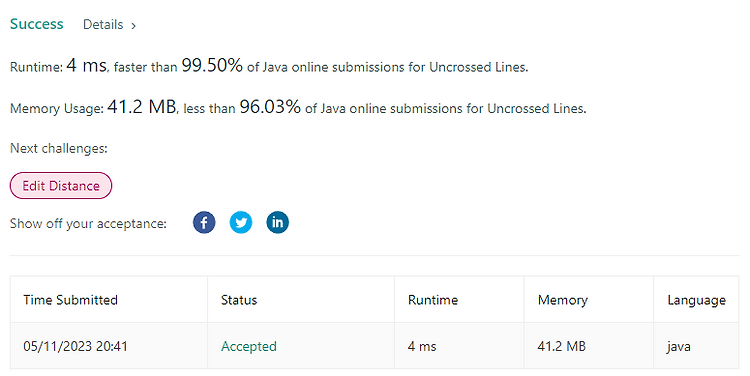750x376 pixels.
Task: Open the Accepted submission status
Action: pyautogui.click(x=249, y=346)
